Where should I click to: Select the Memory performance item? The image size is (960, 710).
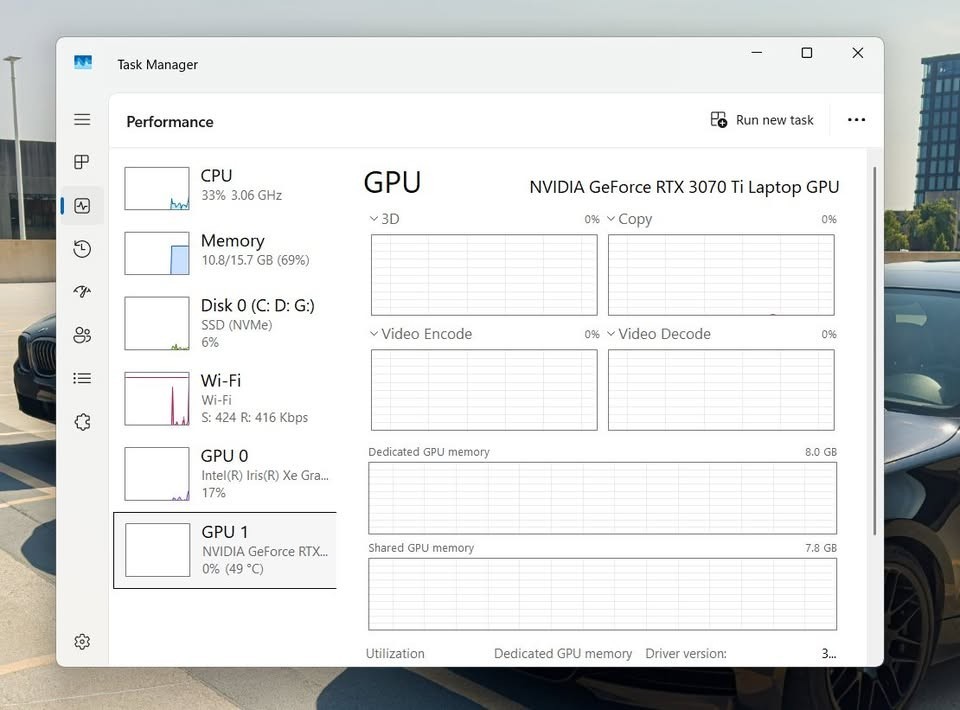click(x=225, y=252)
